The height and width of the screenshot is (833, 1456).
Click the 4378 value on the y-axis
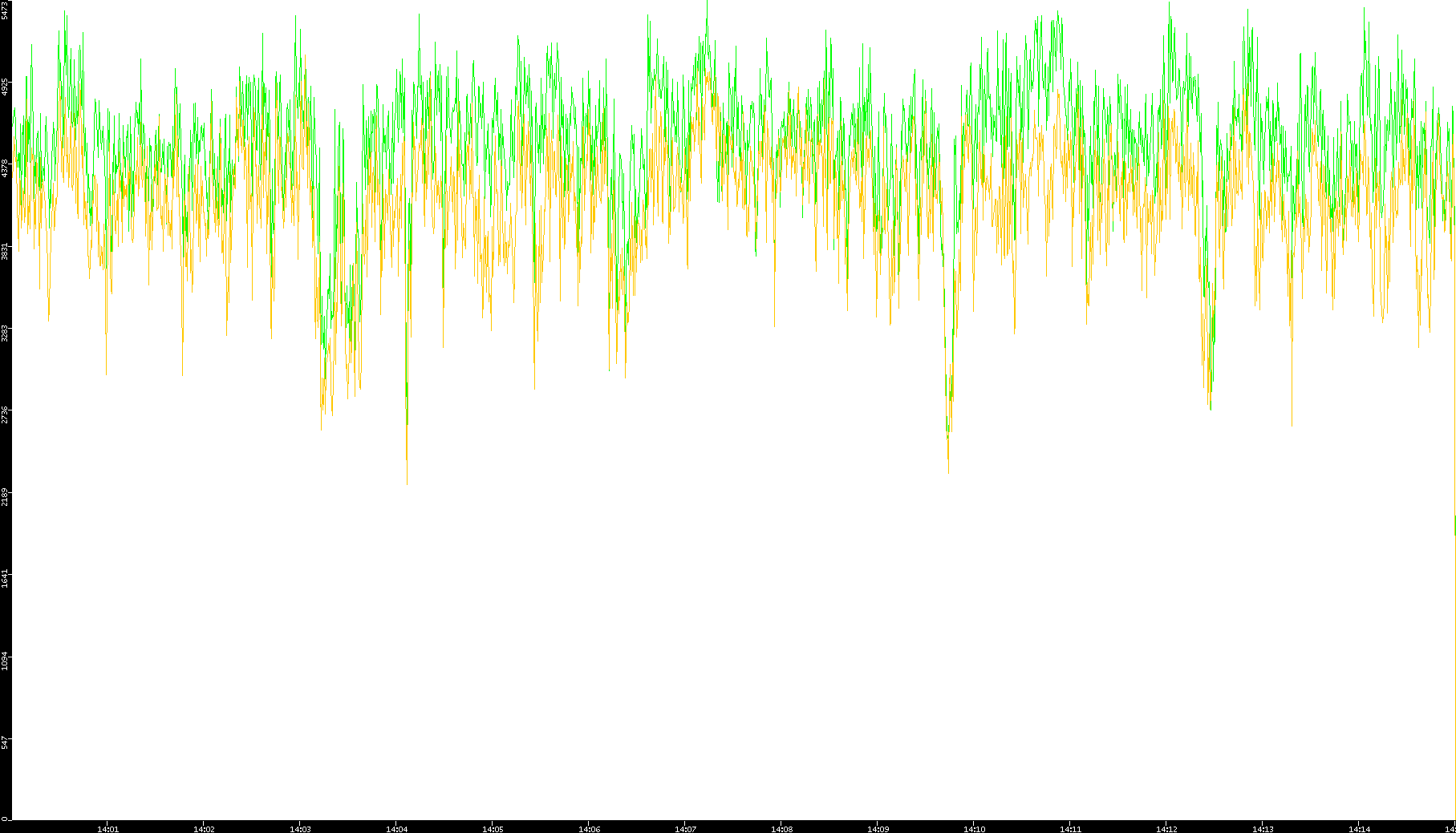click(6, 168)
